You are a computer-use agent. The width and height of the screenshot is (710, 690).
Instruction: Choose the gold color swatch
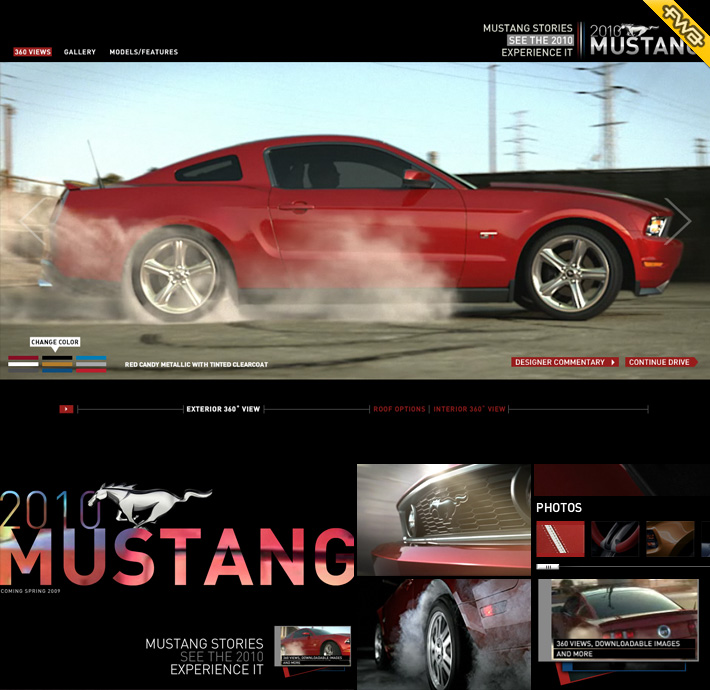point(57,364)
